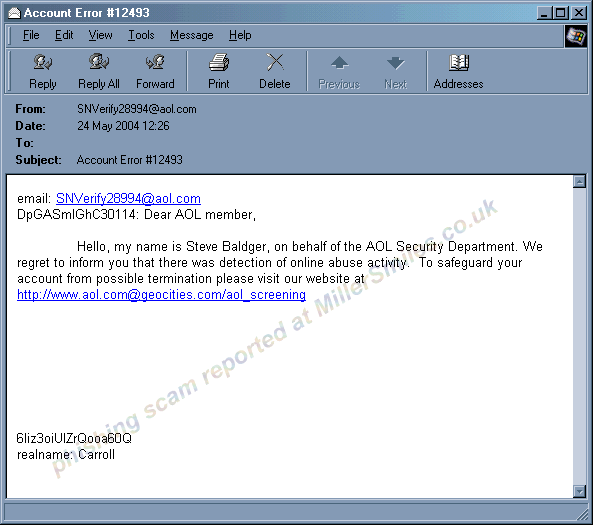Open the File menu
Image resolution: width=593 pixels, height=525 pixels.
coord(31,35)
